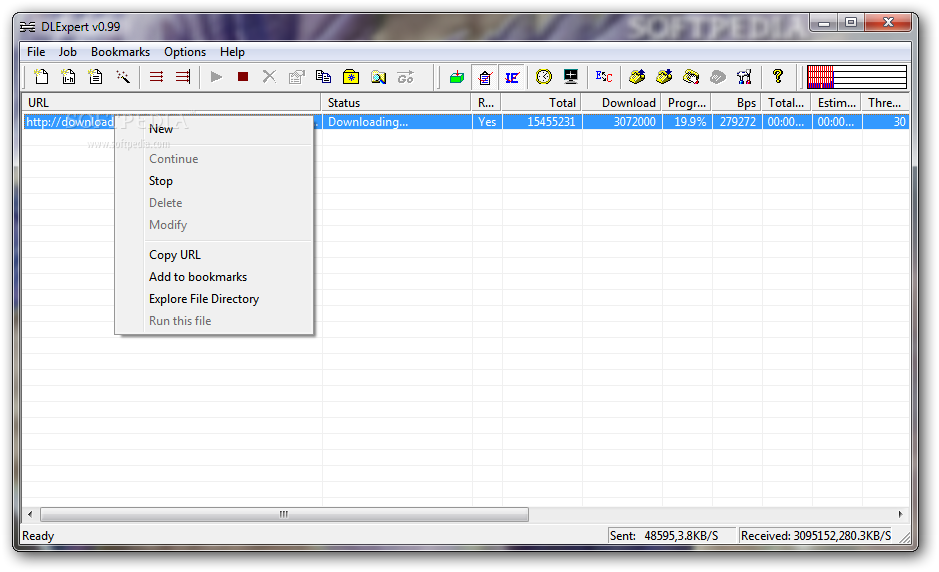Click the URL column header
The width and height of the screenshot is (939, 572).
(172, 102)
